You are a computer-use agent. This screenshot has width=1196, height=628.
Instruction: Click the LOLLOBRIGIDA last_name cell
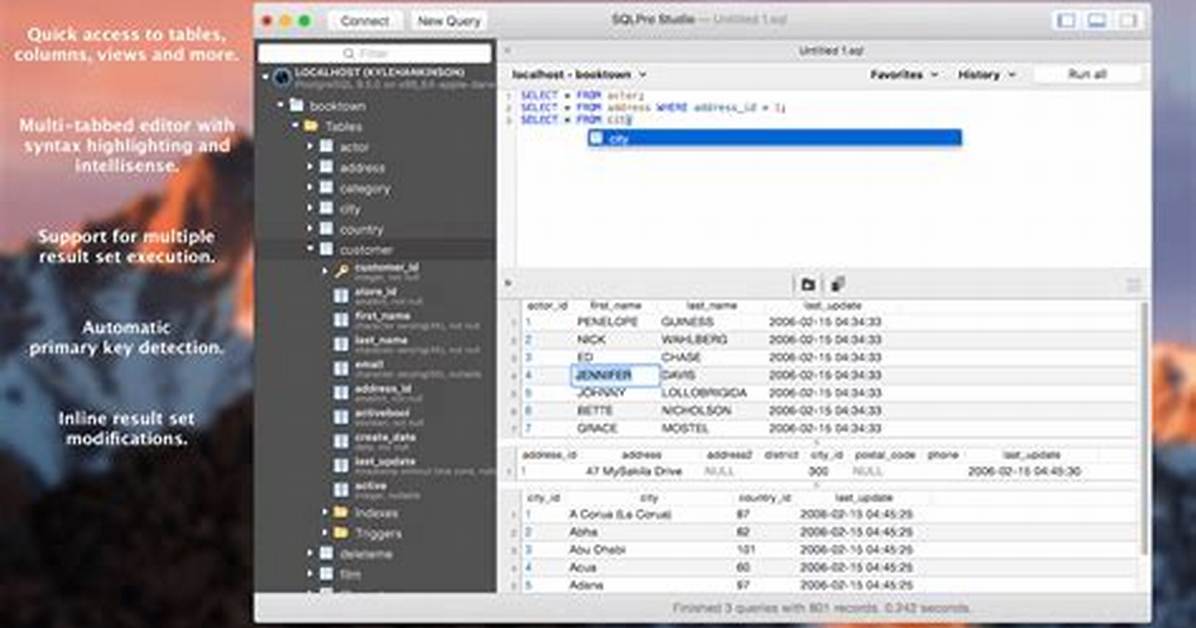(x=704, y=393)
